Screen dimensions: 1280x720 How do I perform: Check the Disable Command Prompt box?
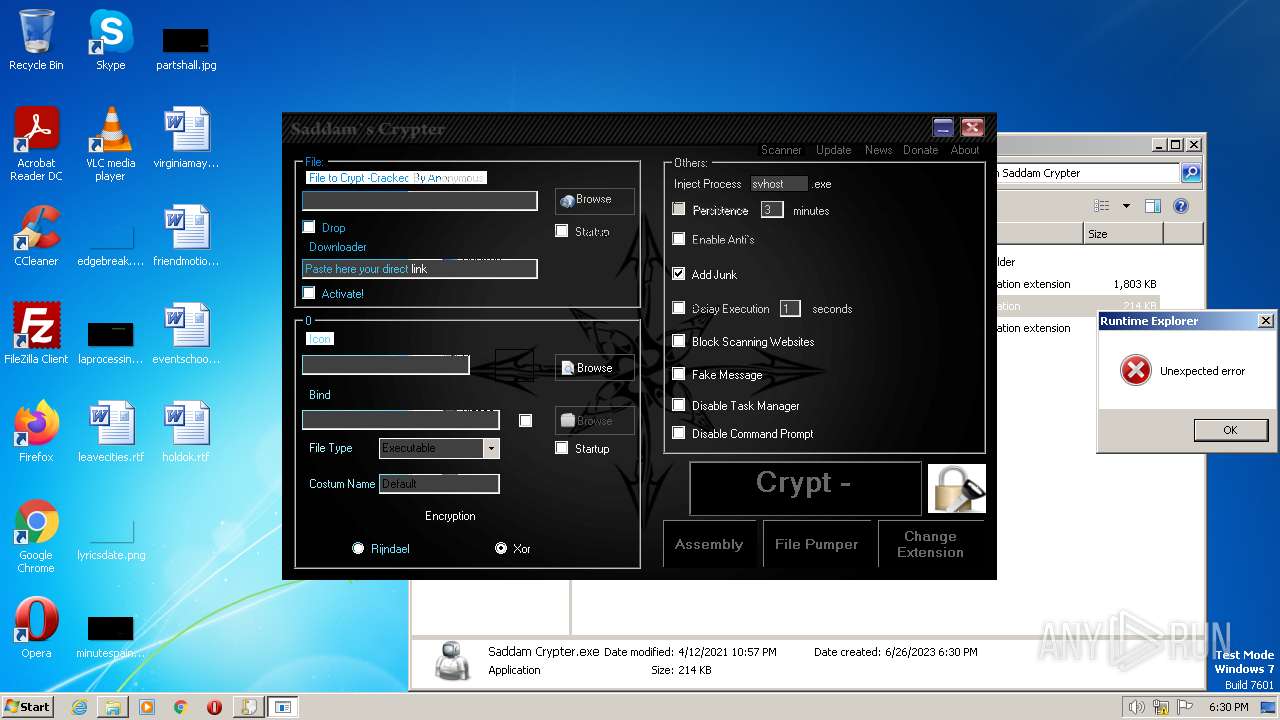pos(679,433)
